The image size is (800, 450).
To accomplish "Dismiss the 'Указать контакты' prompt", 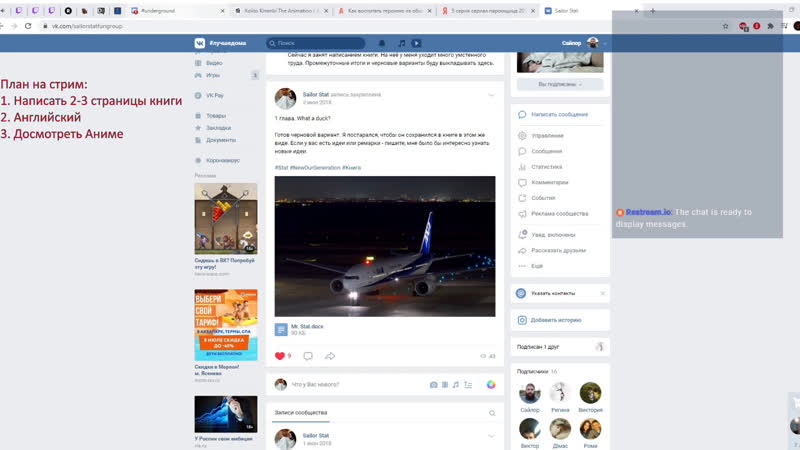I will click(x=602, y=293).
